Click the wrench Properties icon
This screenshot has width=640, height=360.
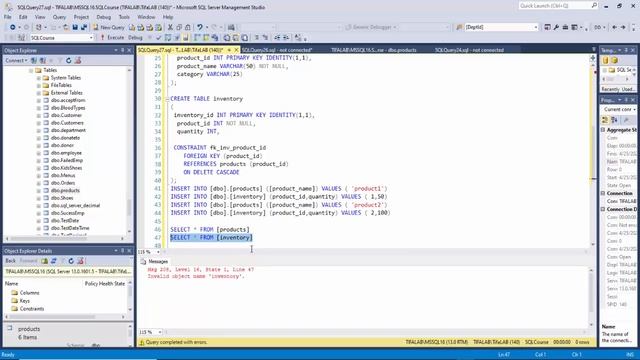[556, 27]
